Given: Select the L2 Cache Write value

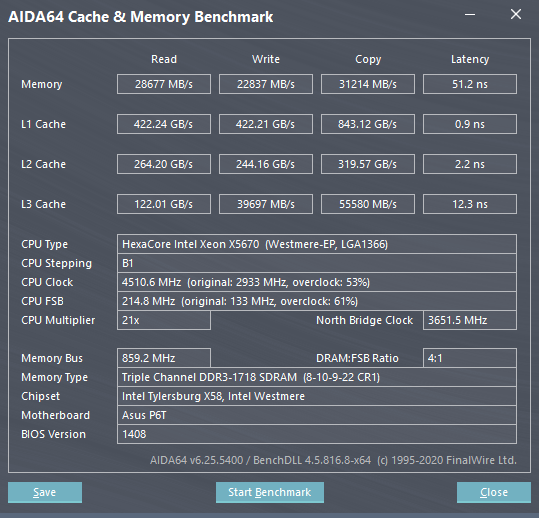Looking at the screenshot, I should pos(266,164).
